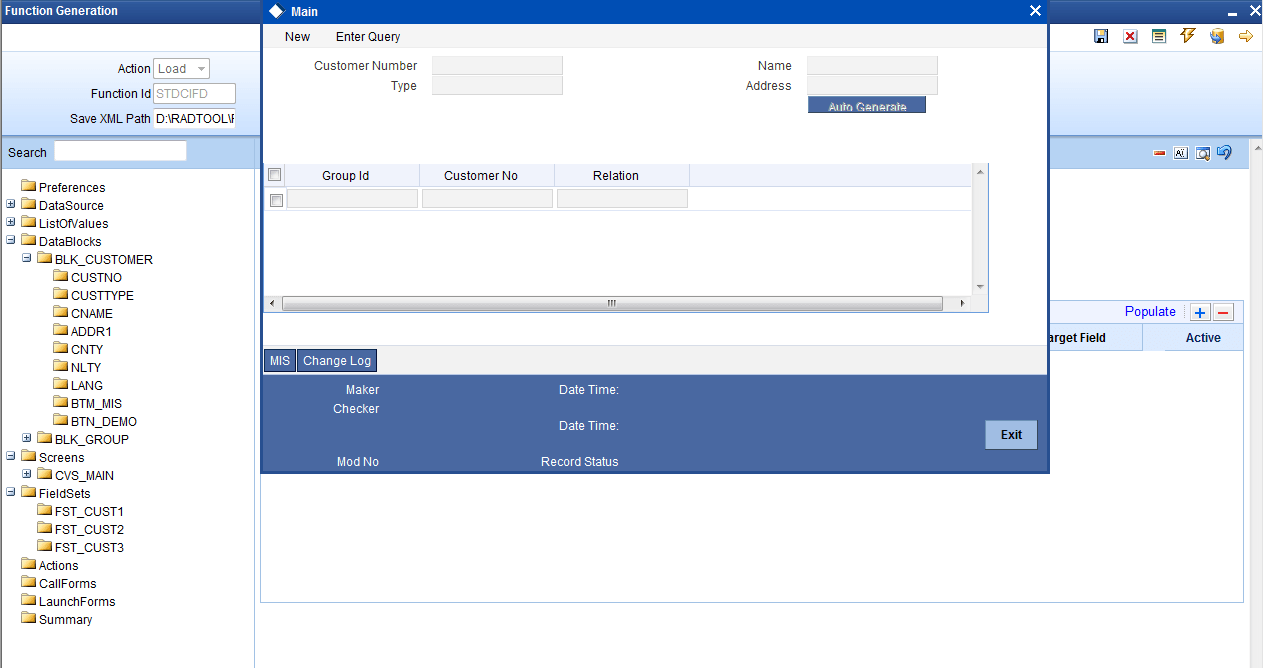This screenshot has width=1264, height=668.
Task: Click the Save XML Path field
Action: click(x=195, y=118)
